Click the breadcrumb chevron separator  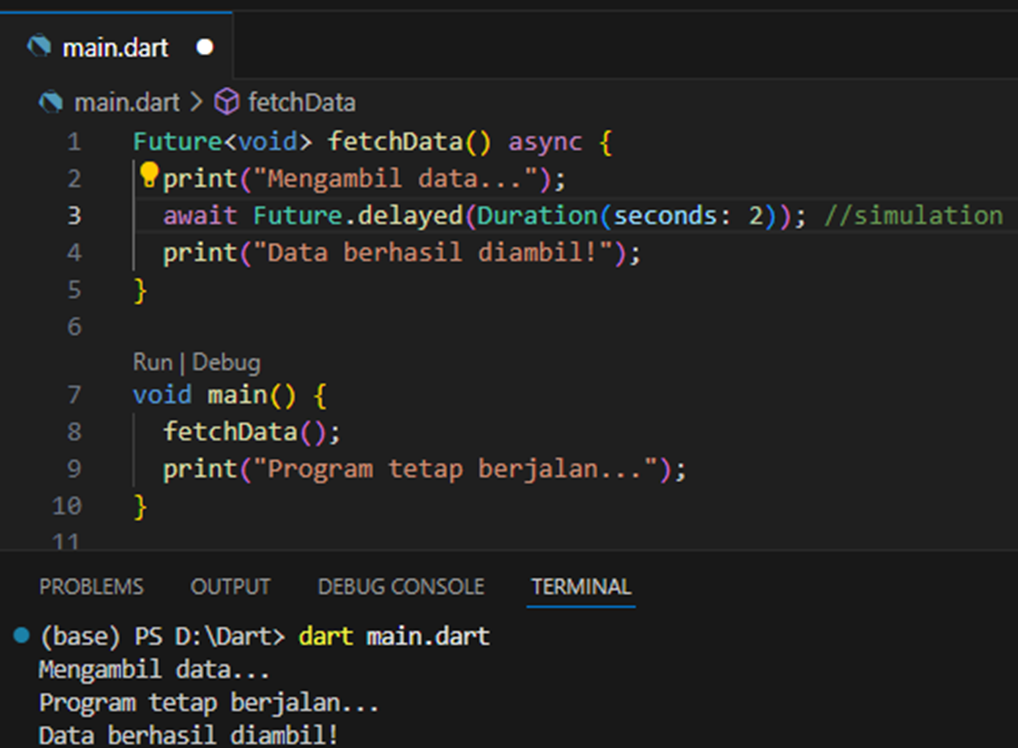click(x=196, y=102)
